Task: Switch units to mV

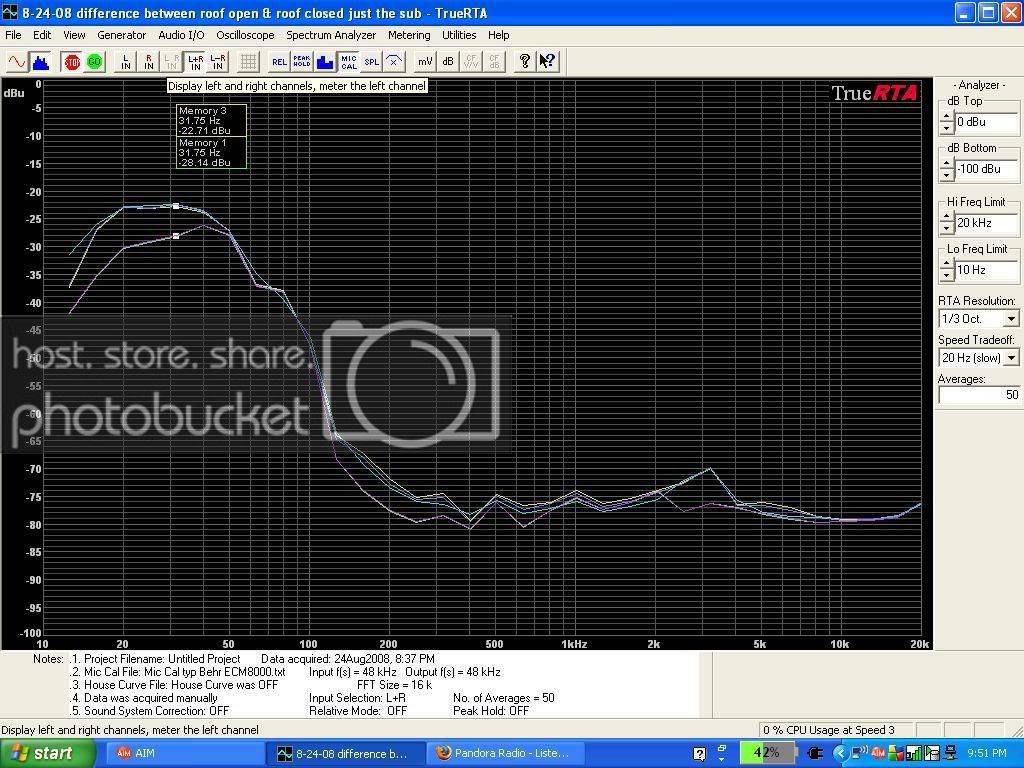Action: click(425, 62)
